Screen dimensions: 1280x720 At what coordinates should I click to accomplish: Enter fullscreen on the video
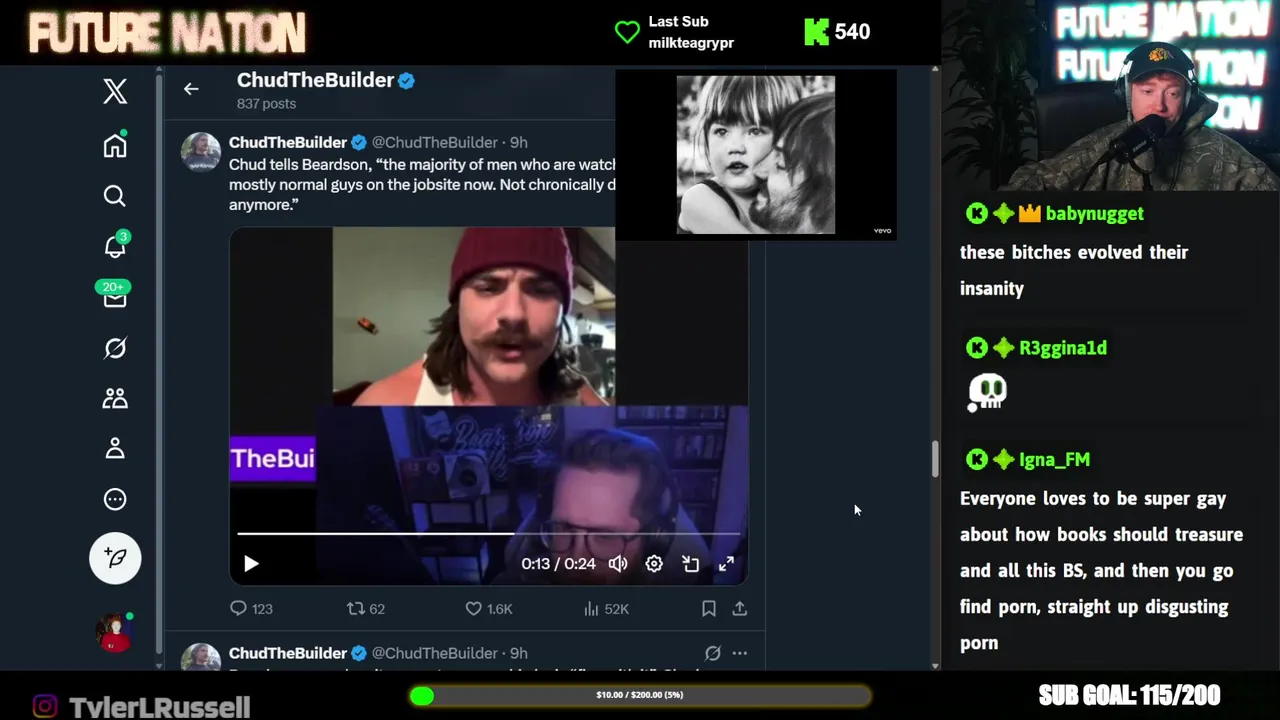click(726, 564)
